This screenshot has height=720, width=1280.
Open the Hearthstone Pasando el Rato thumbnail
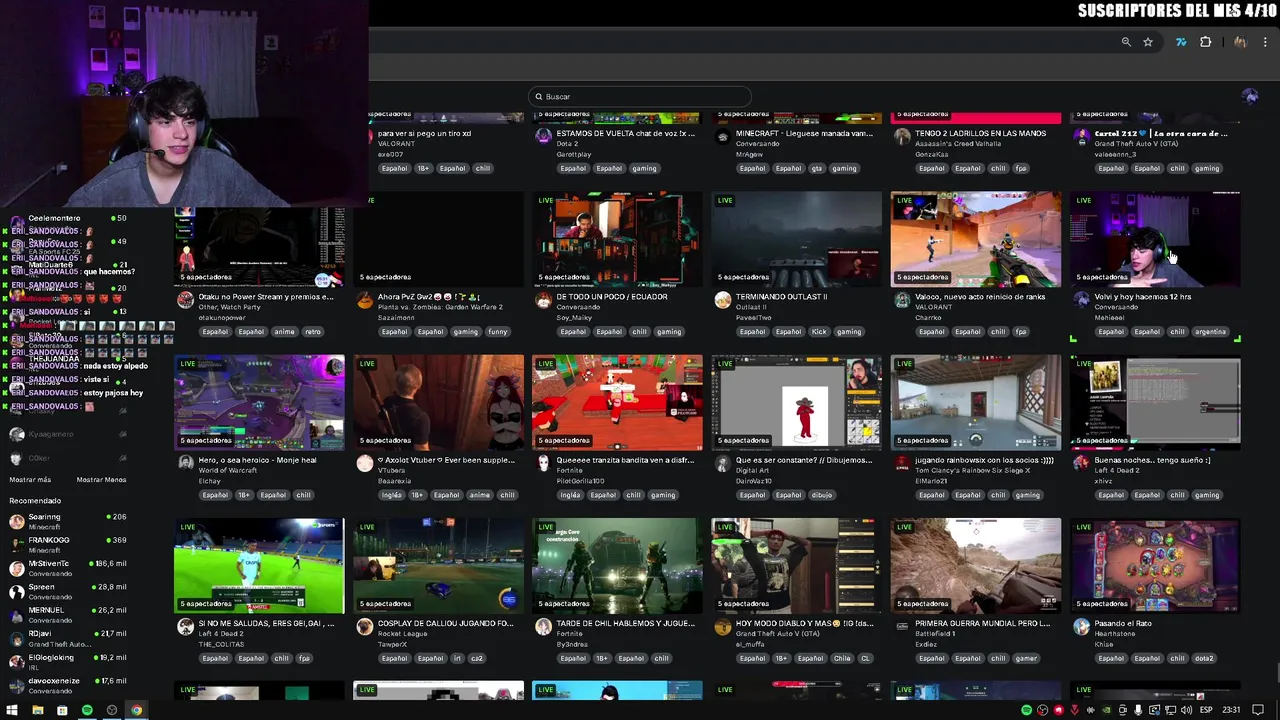1155,566
